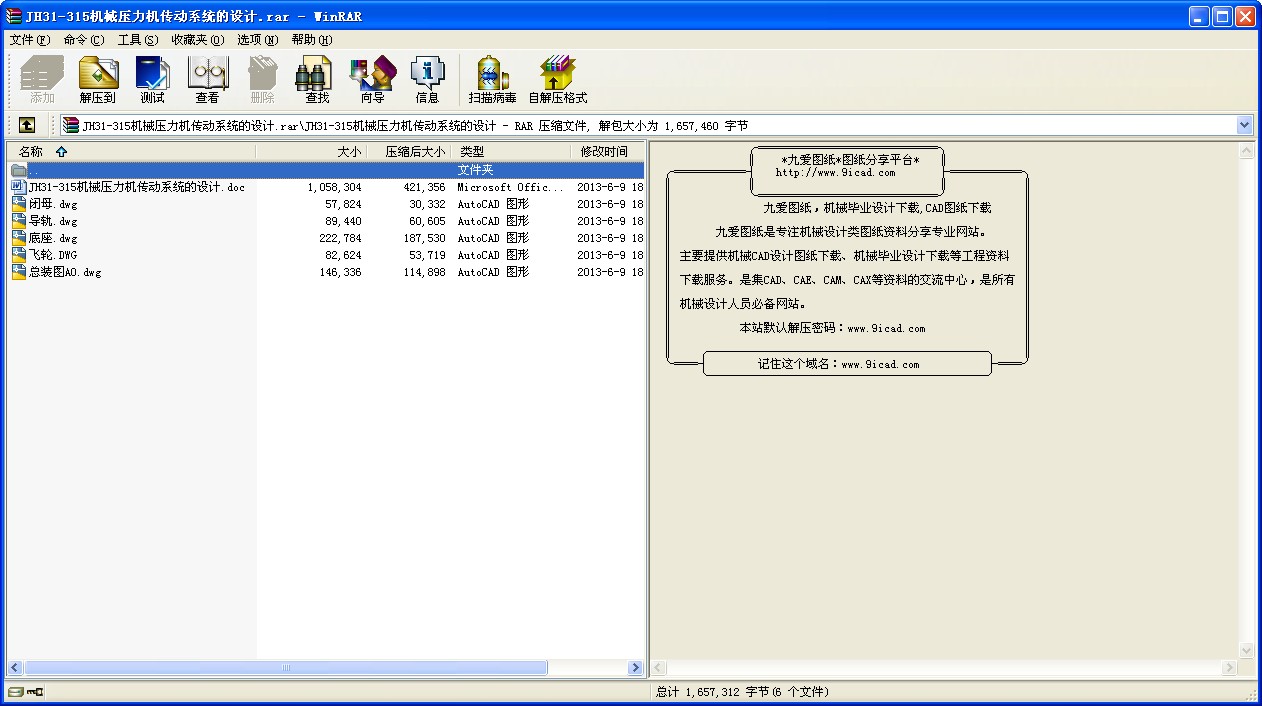Show archive 信息 (Info)
The image size is (1262, 706).
[427, 80]
